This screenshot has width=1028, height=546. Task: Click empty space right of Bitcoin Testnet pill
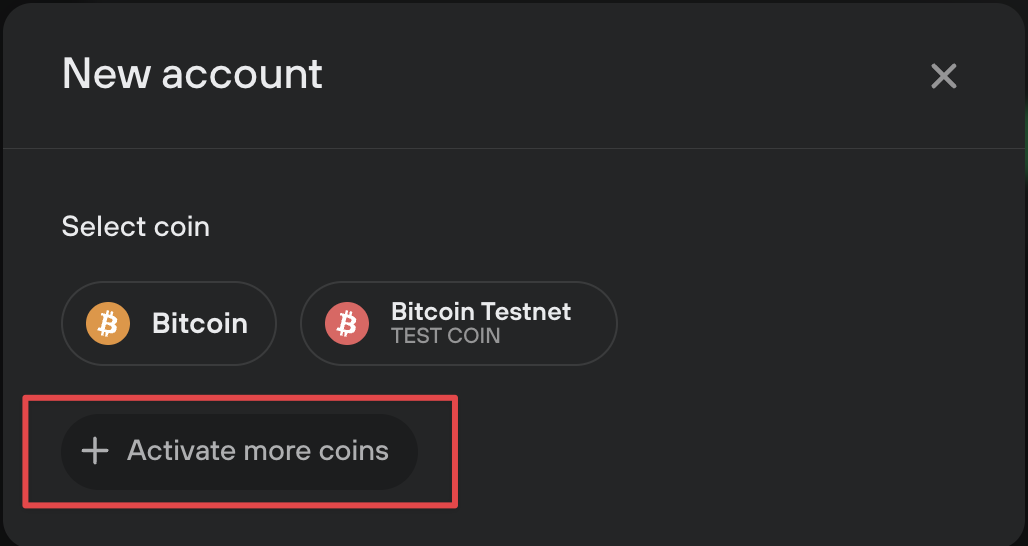click(820, 323)
